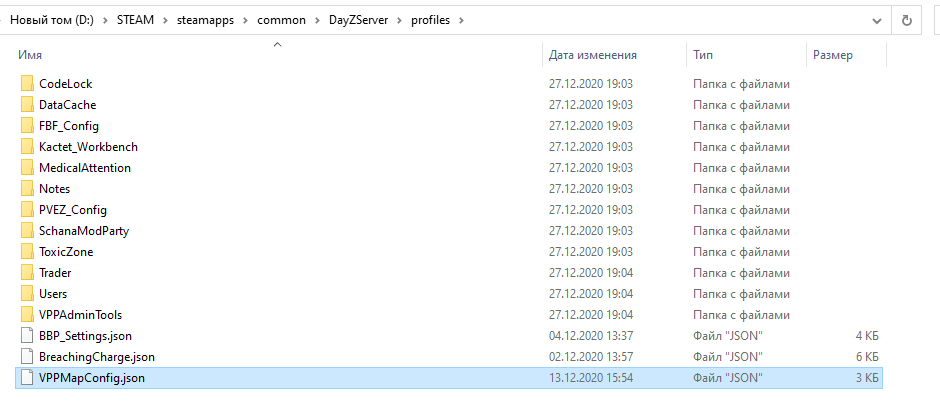Select the MedicalAttention folder name
The image size is (940, 417).
point(85,168)
